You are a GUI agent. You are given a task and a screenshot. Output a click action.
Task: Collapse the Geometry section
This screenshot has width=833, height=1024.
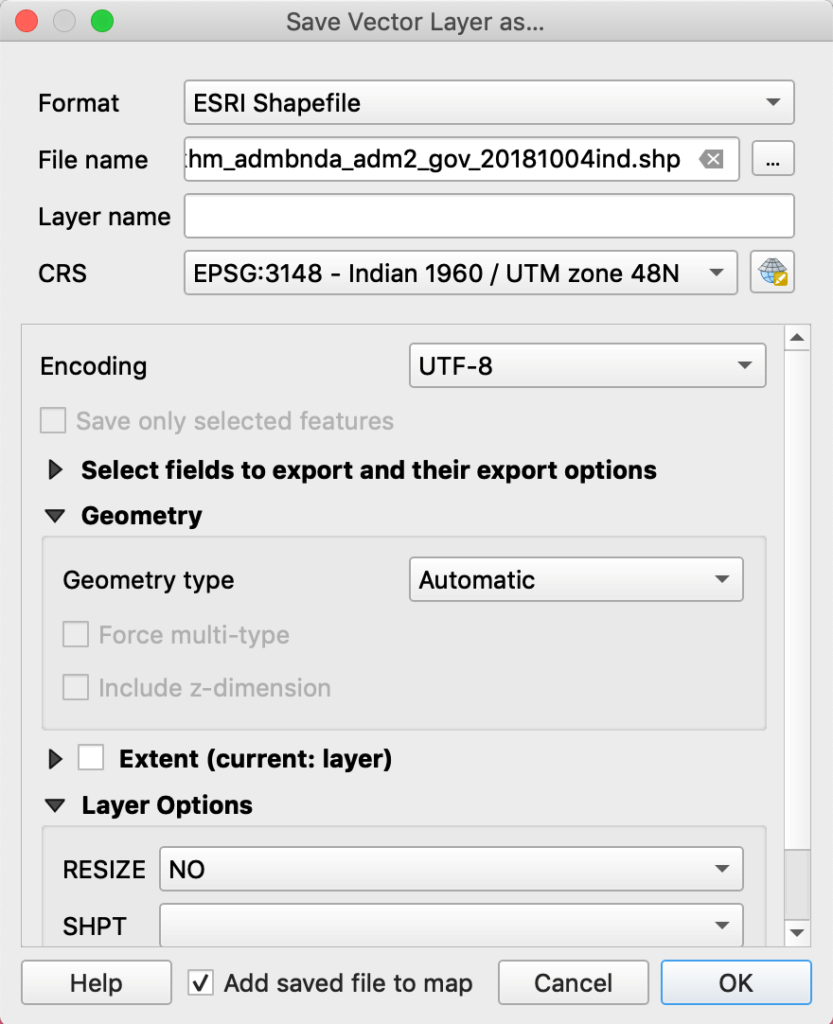pos(55,516)
